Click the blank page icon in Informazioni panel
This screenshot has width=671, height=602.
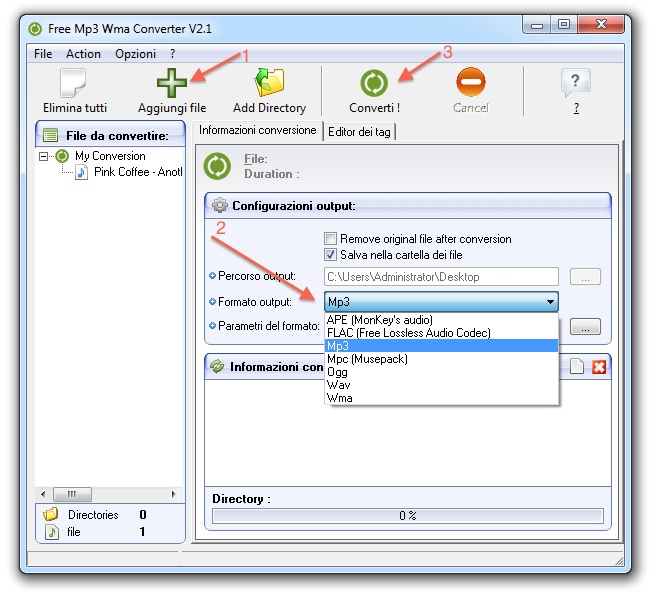(577, 366)
